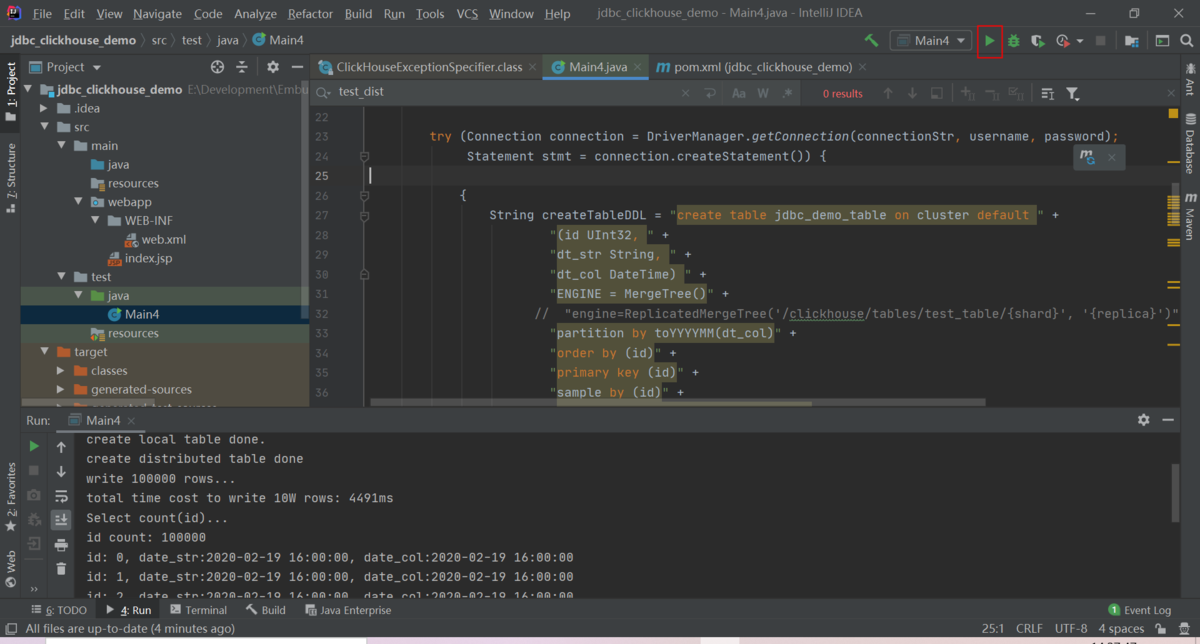
Task: Toggle the Database tool window
Action: 1190,144
